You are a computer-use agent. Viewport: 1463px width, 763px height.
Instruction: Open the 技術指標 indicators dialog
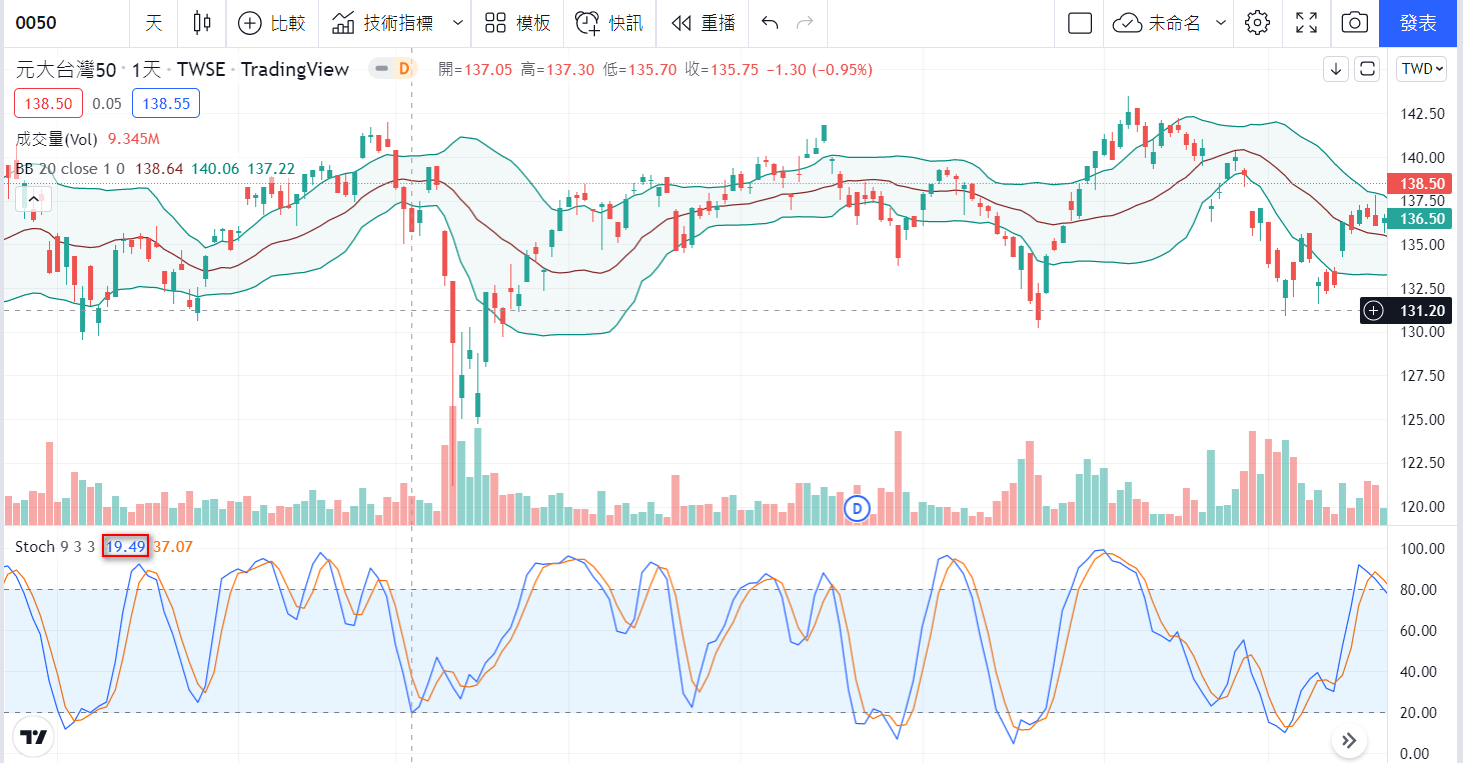coord(383,23)
